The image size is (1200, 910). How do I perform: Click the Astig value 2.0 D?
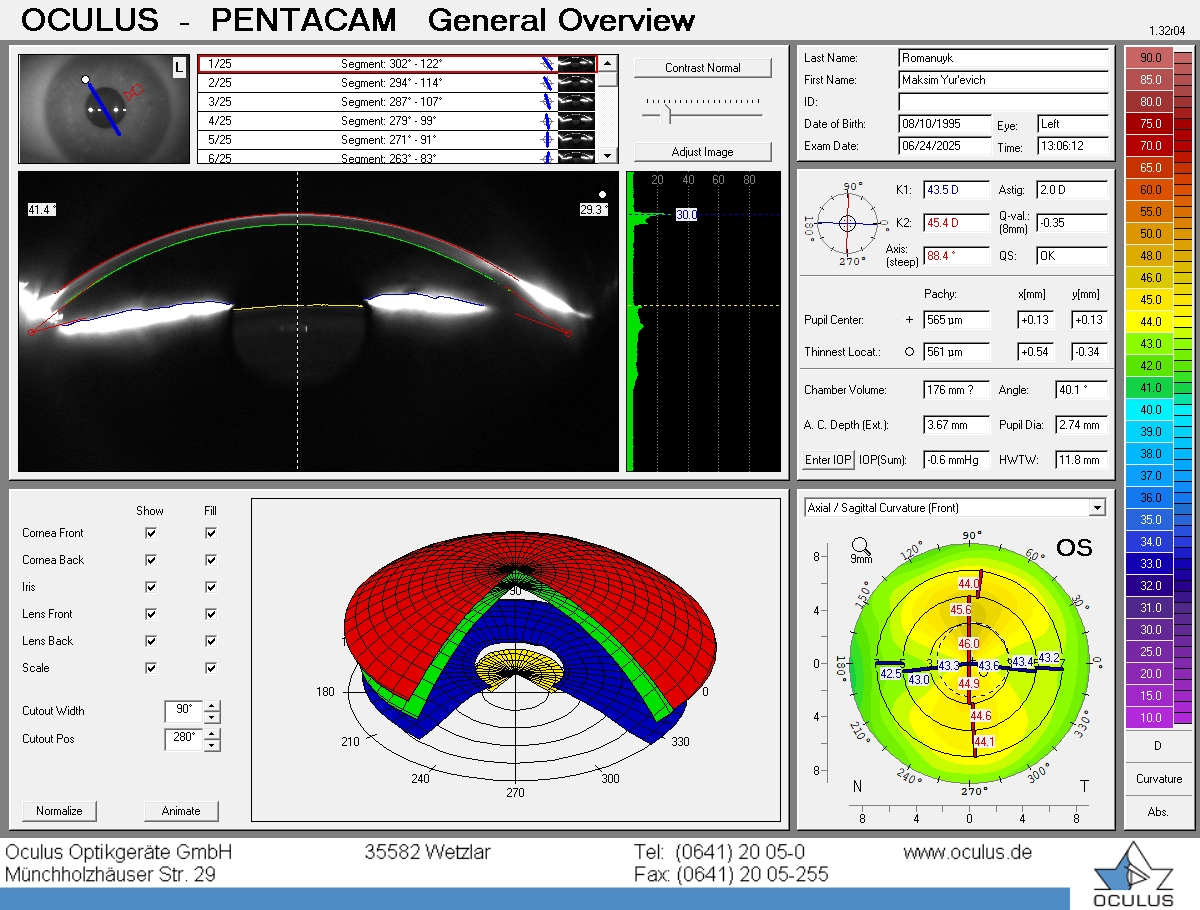pos(1072,190)
